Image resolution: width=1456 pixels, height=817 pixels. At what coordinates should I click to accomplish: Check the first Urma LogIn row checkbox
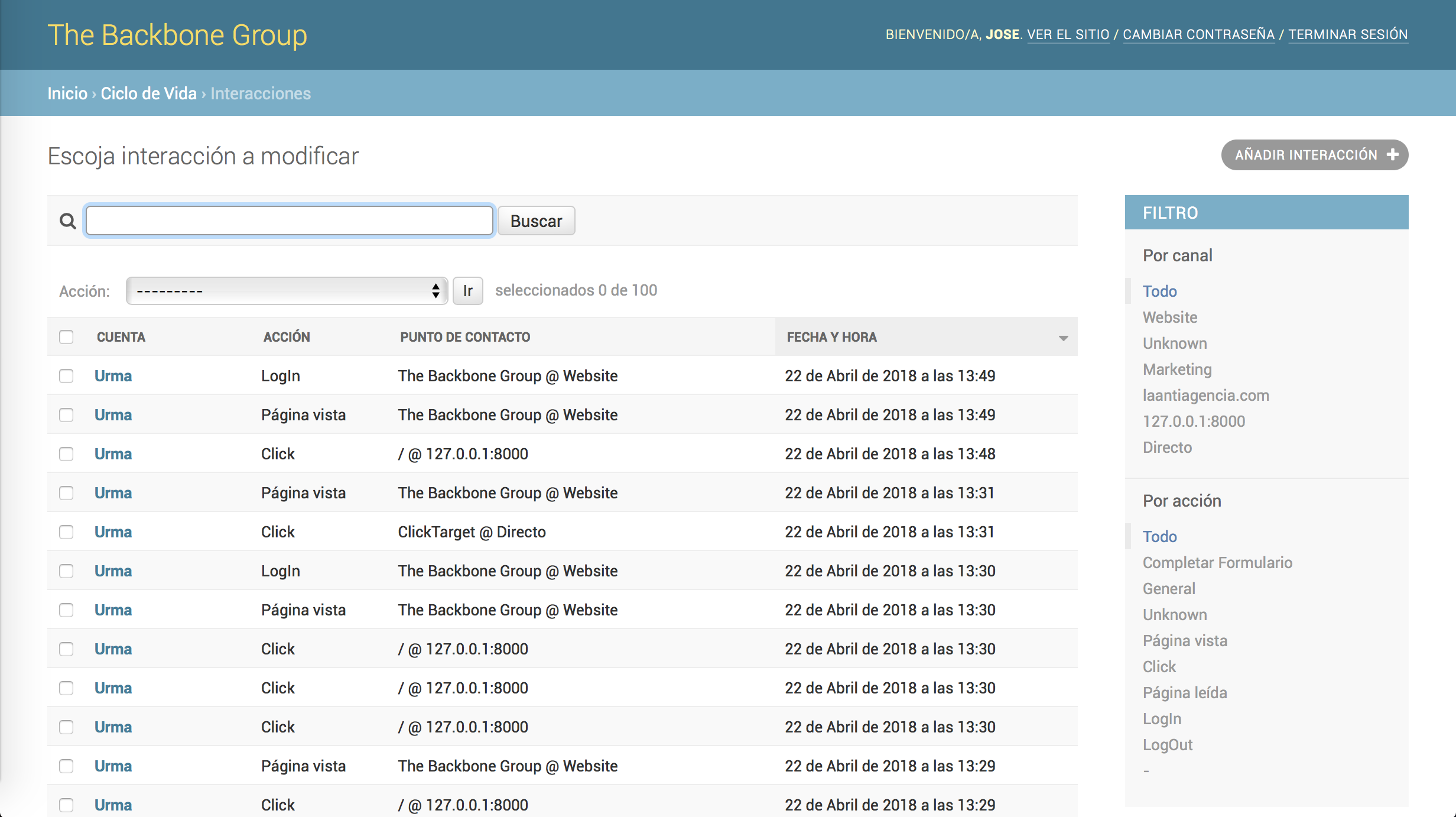tap(66, 376)
